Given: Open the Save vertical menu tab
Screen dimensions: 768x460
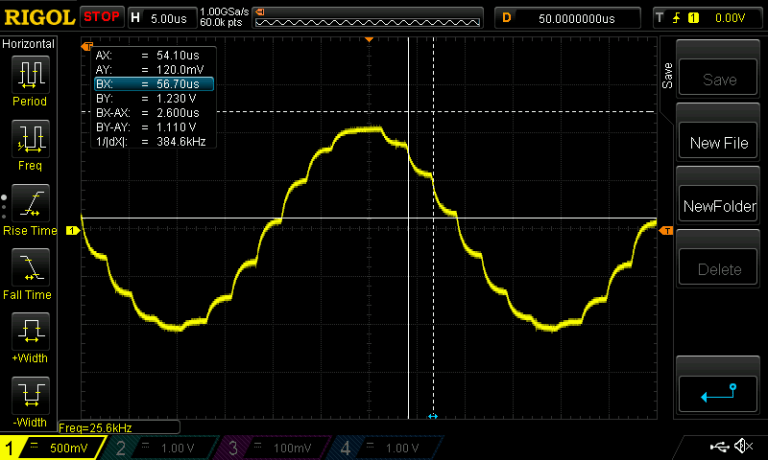Looking at the screenshot, I should coord(667,75).
